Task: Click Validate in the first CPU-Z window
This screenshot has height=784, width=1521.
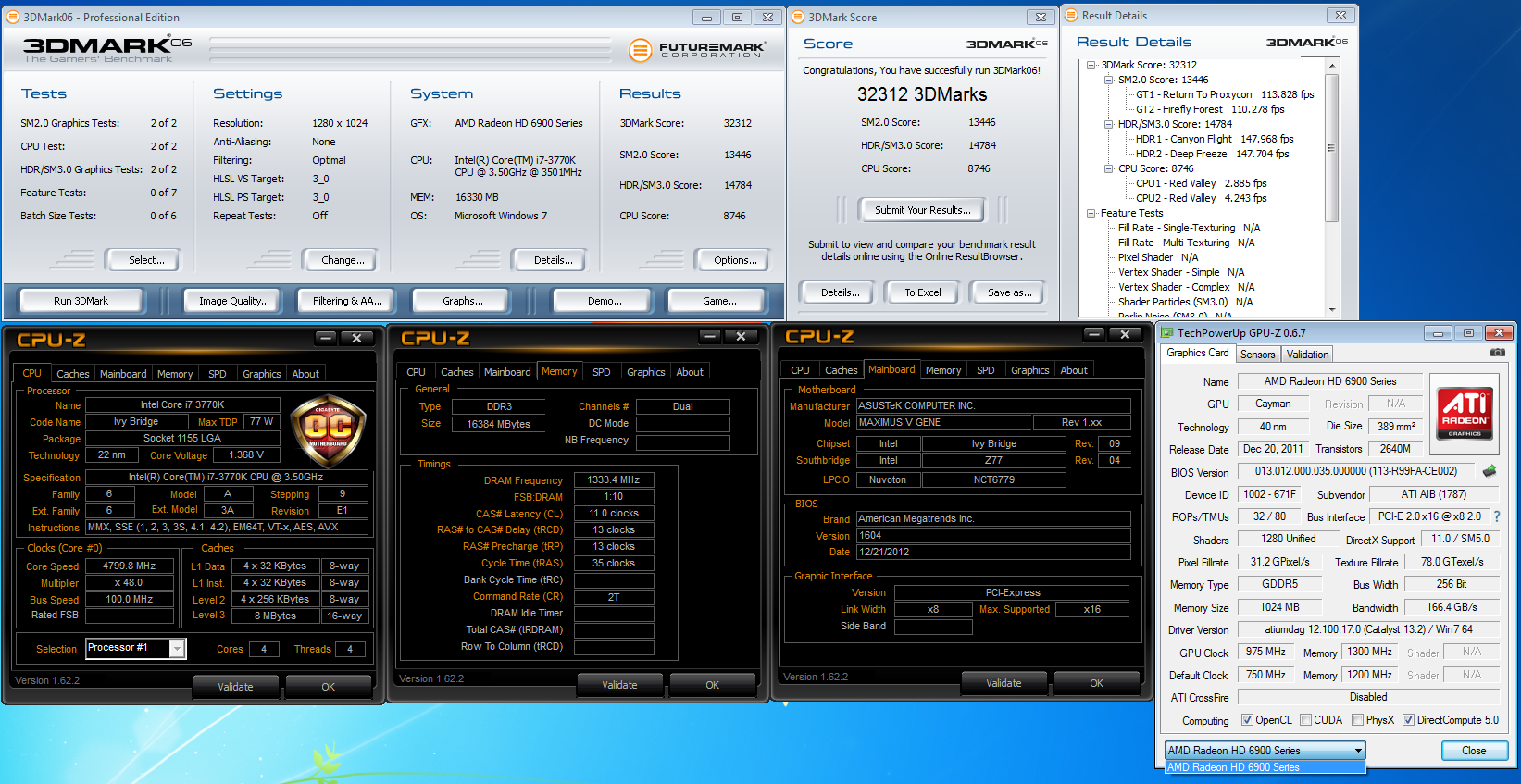Action: point(235,687)
